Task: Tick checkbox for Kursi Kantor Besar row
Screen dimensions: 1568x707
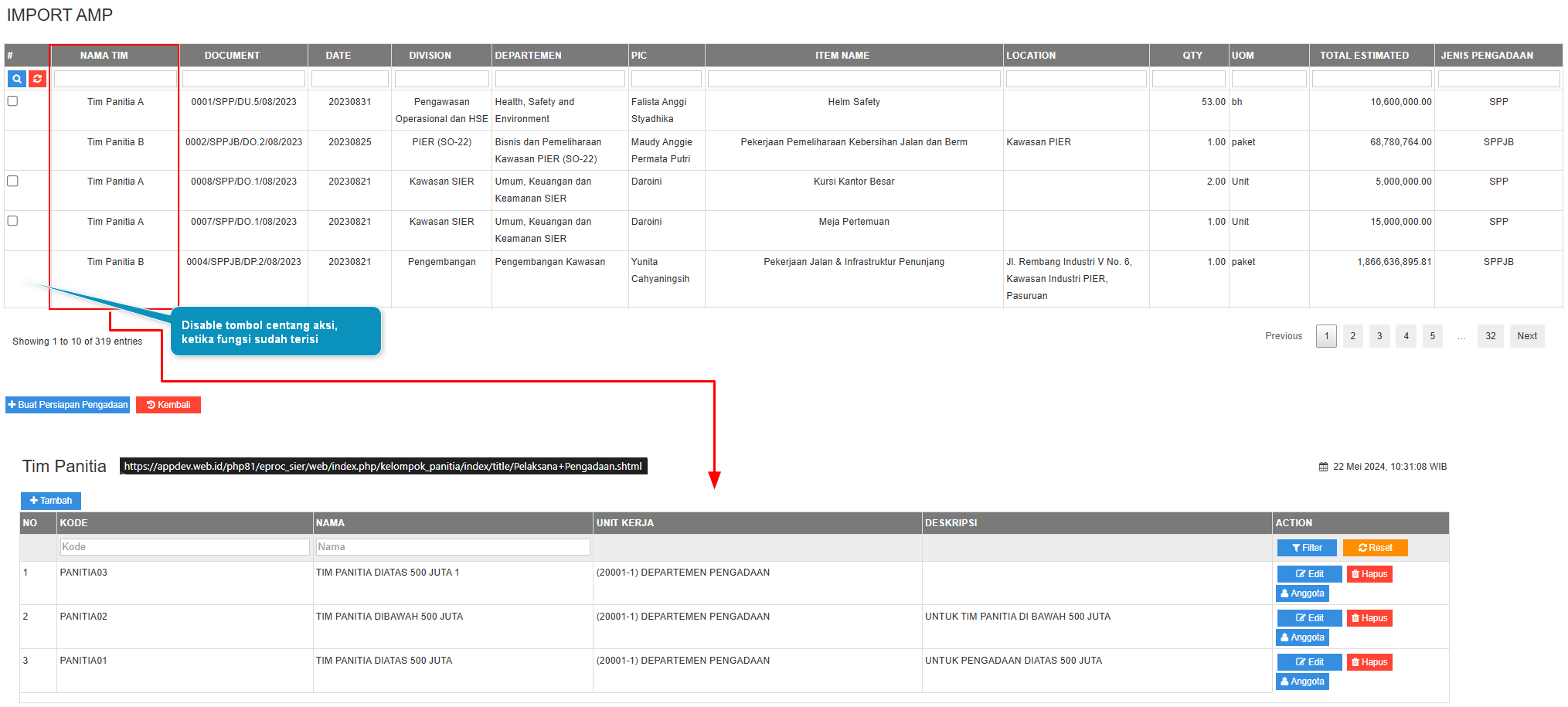Action: pyautogui.click(x=12, y=181)
